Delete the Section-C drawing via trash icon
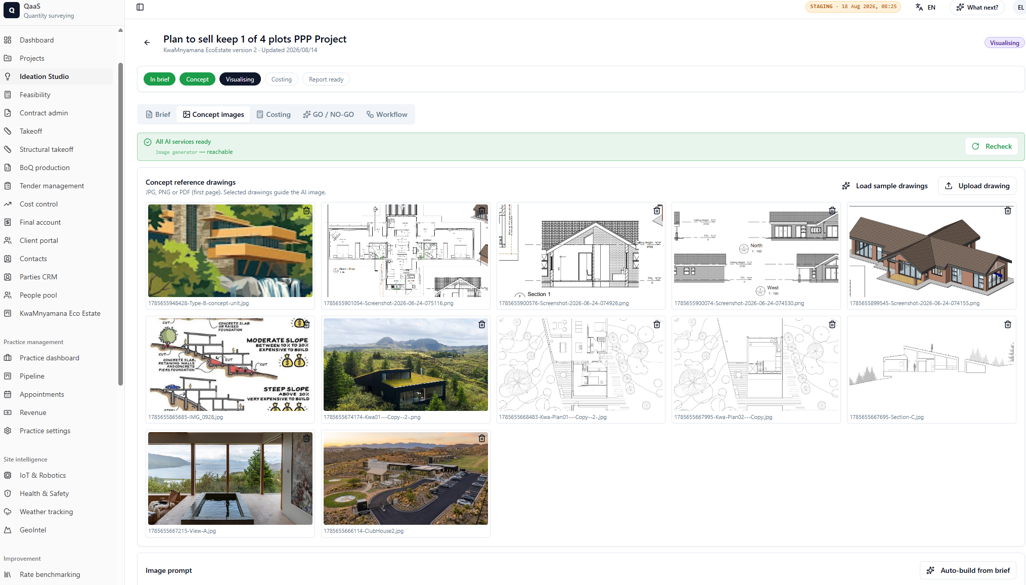The width and height of the screenshot is (1026, 585). 1008,325
